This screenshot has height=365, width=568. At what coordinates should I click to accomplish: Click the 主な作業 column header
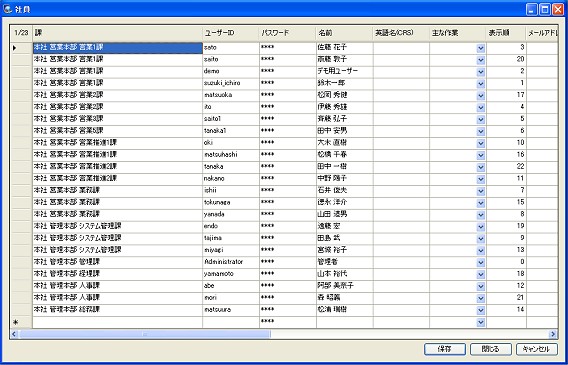point(458,34)
